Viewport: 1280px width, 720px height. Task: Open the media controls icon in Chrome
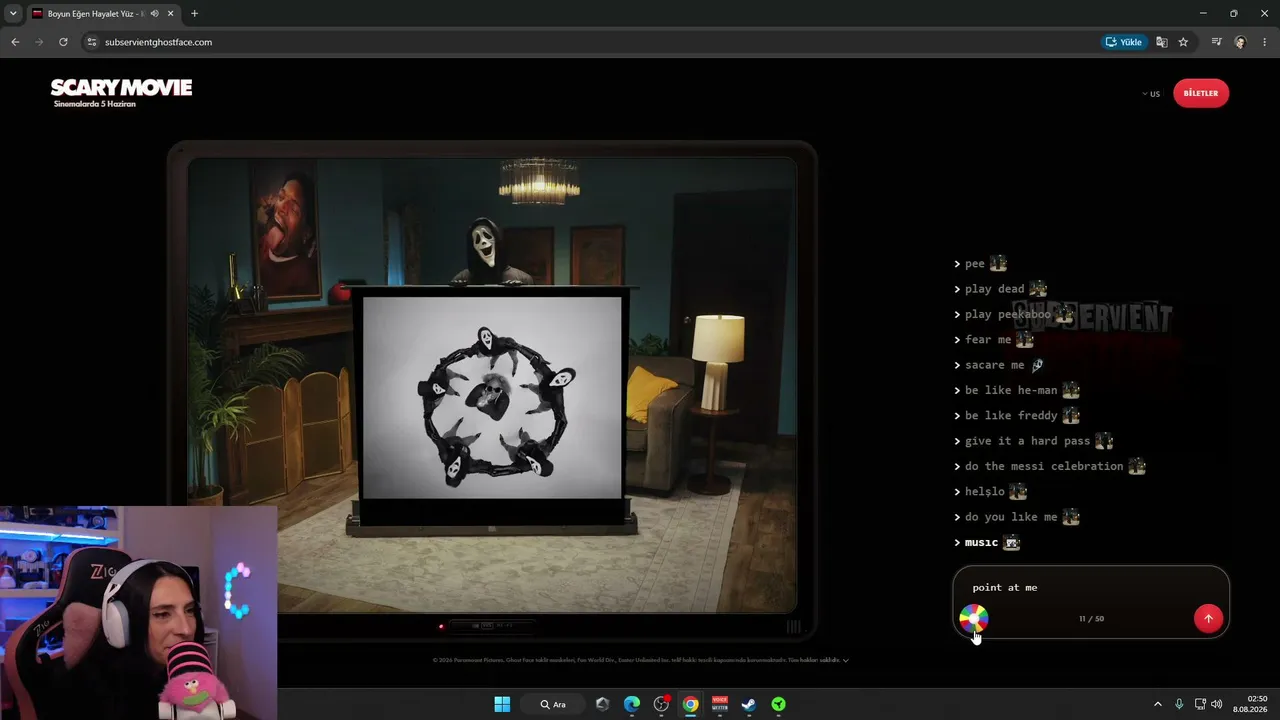(1216, 42)
